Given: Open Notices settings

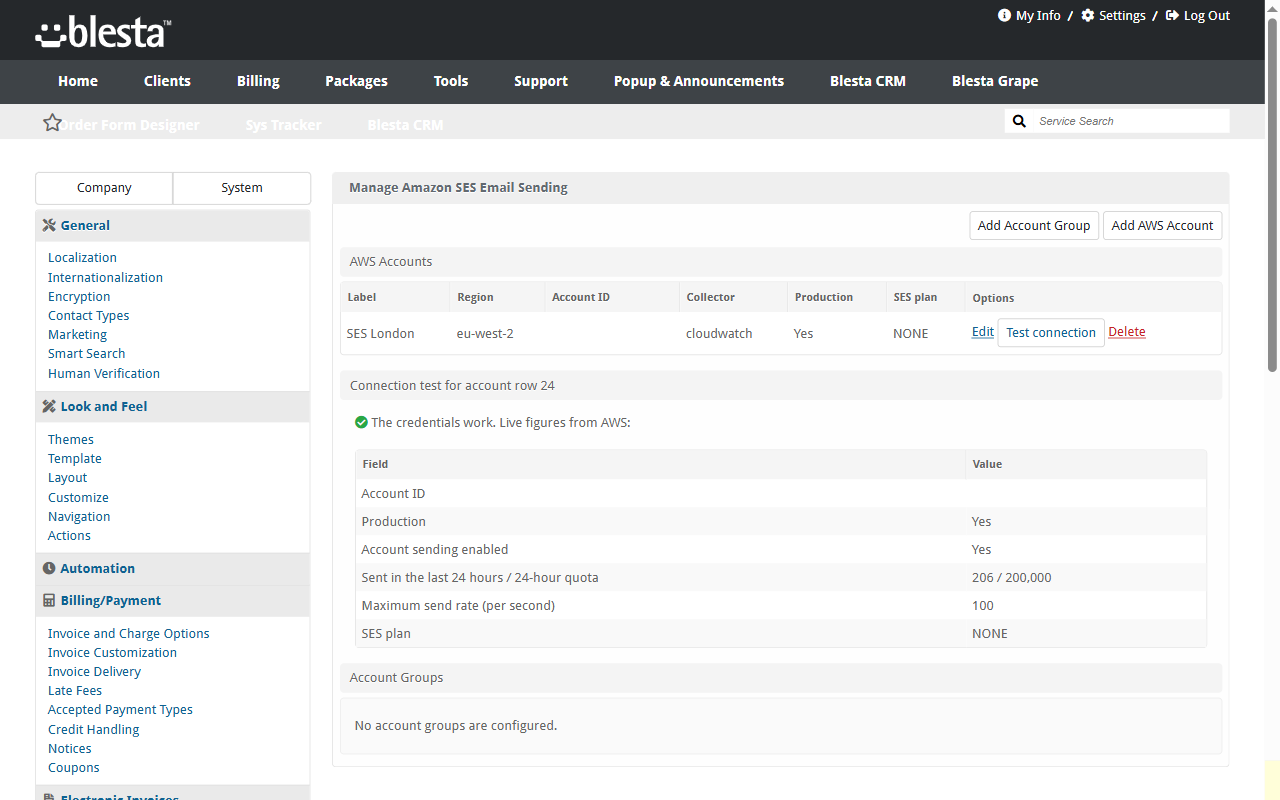Looking at the screenshot, I should [x=69, y=749].
